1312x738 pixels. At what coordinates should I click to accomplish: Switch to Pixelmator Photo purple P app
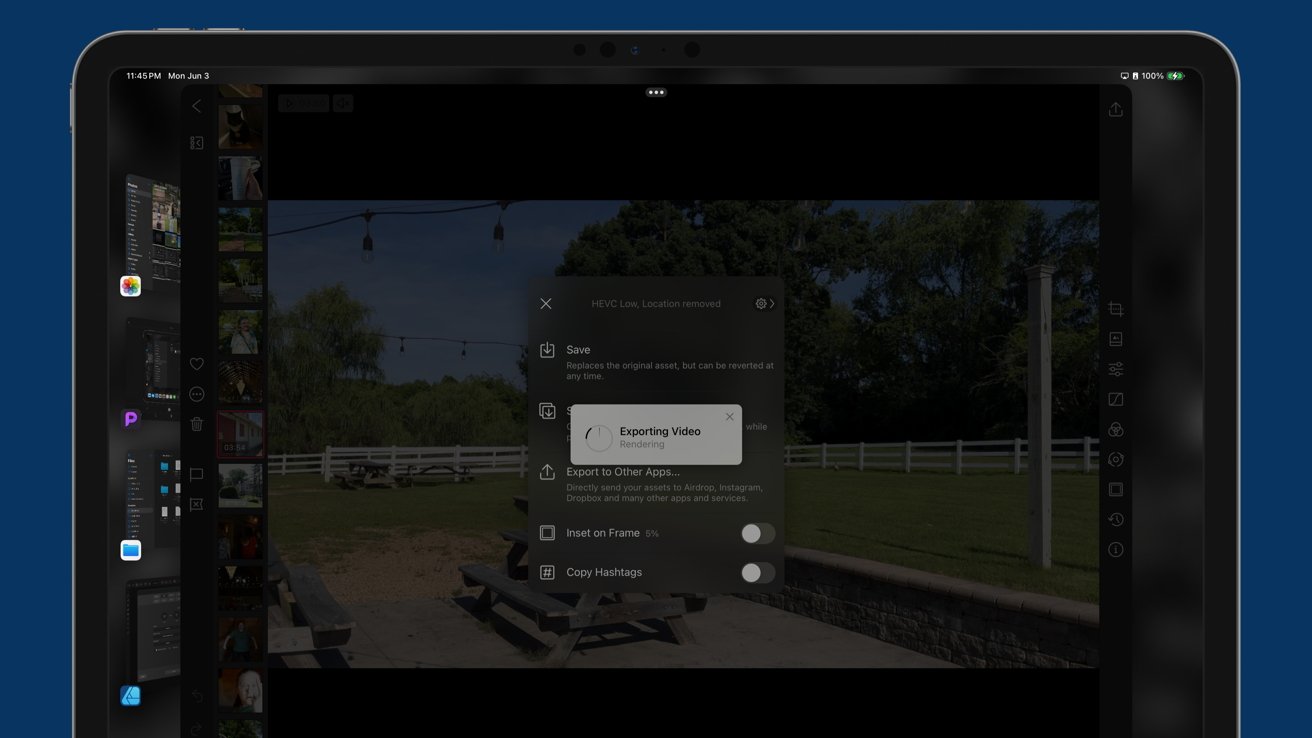coord(131,419)
